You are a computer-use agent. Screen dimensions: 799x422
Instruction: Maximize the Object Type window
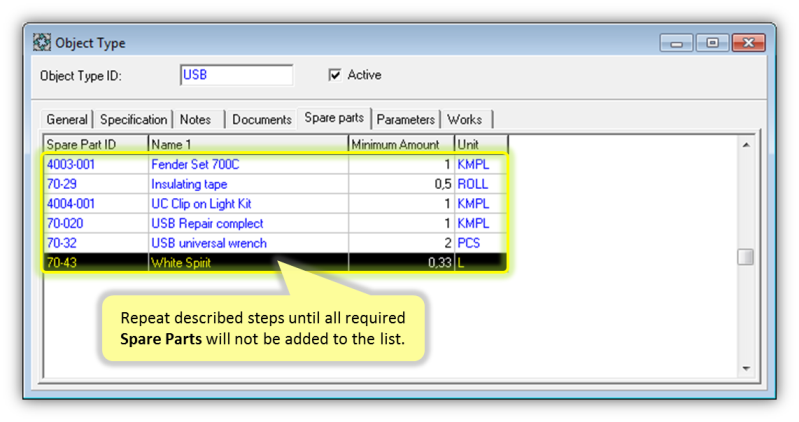712,43
